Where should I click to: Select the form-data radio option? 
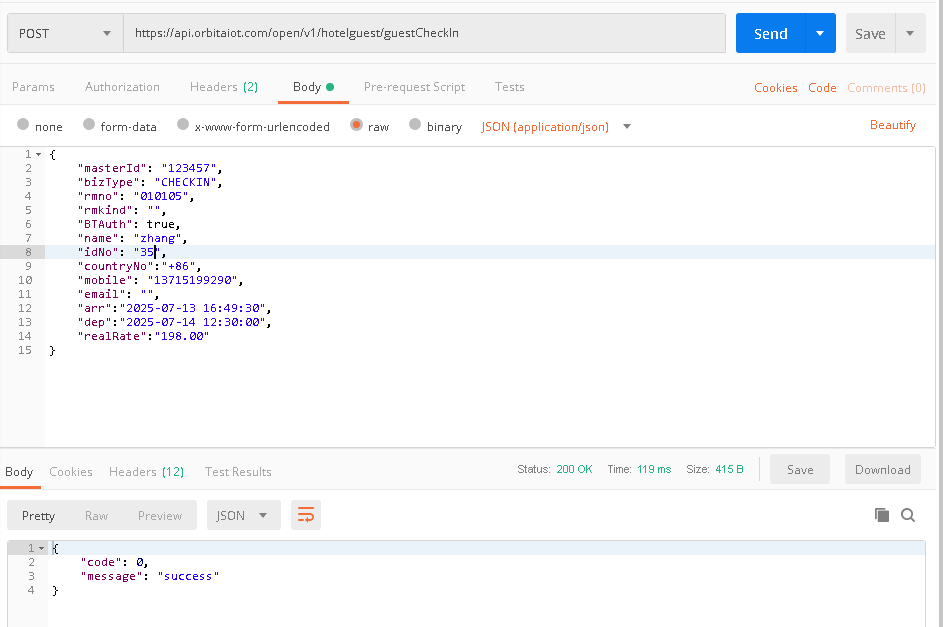tap(89, 126)
